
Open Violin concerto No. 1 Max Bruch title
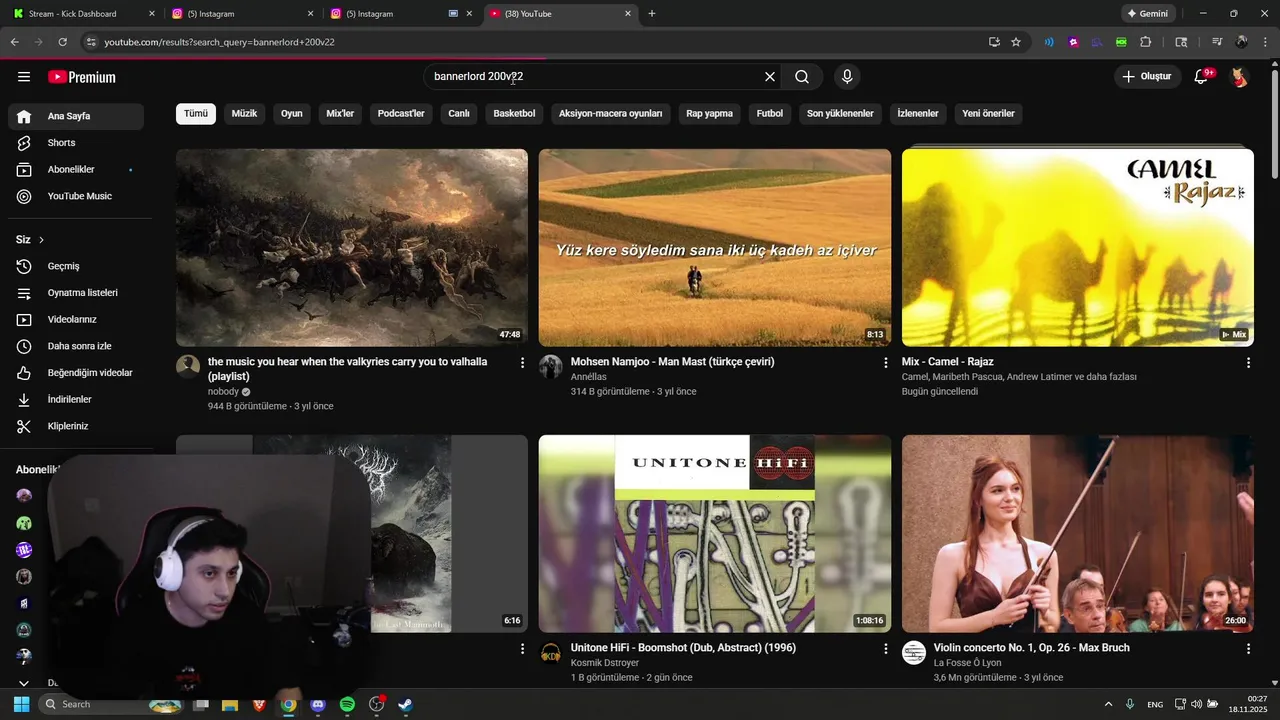[x=1031, y=648]
